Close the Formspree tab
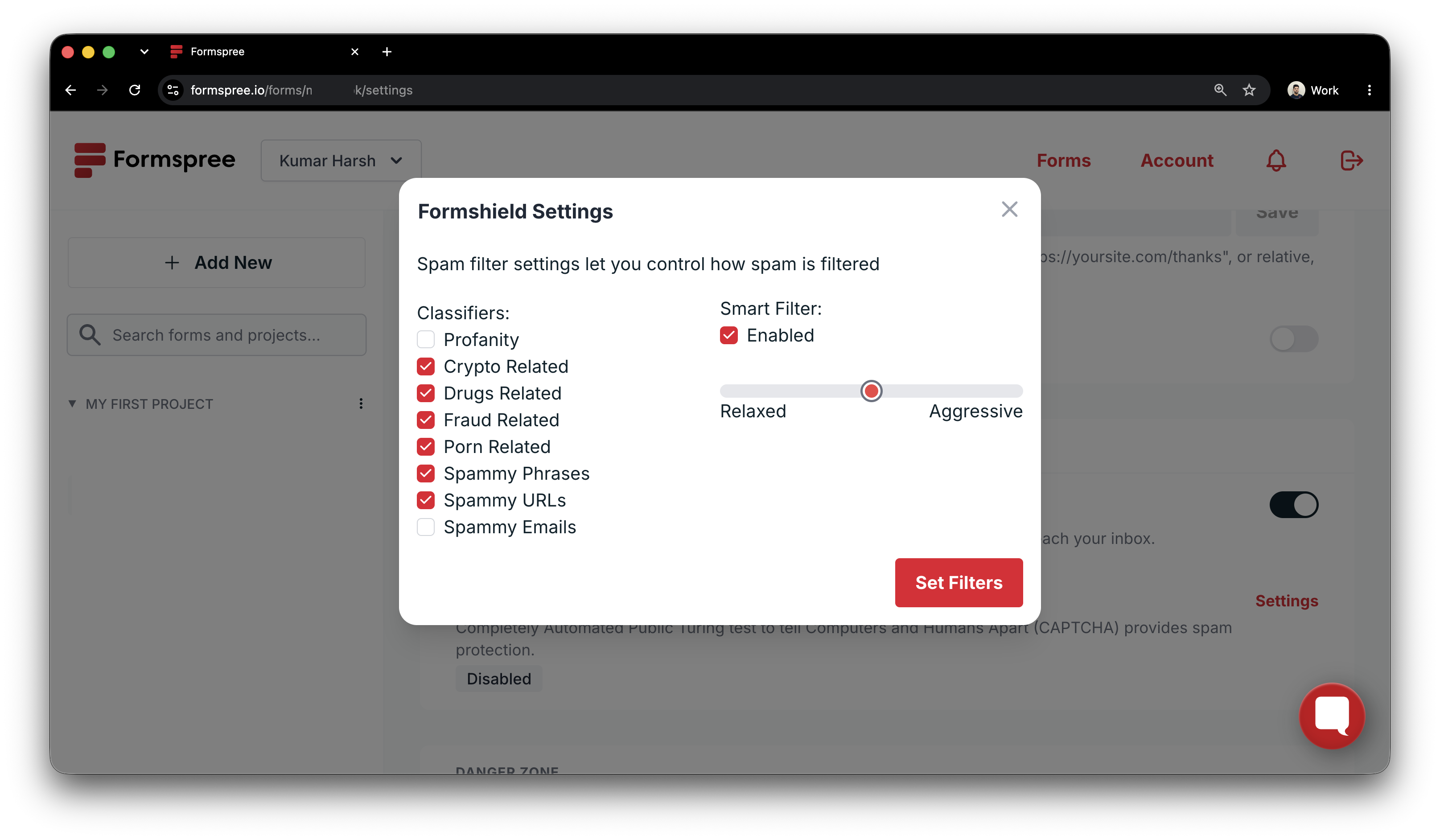The height and width of the screenshot is (840, 1440). coord(354,51)
